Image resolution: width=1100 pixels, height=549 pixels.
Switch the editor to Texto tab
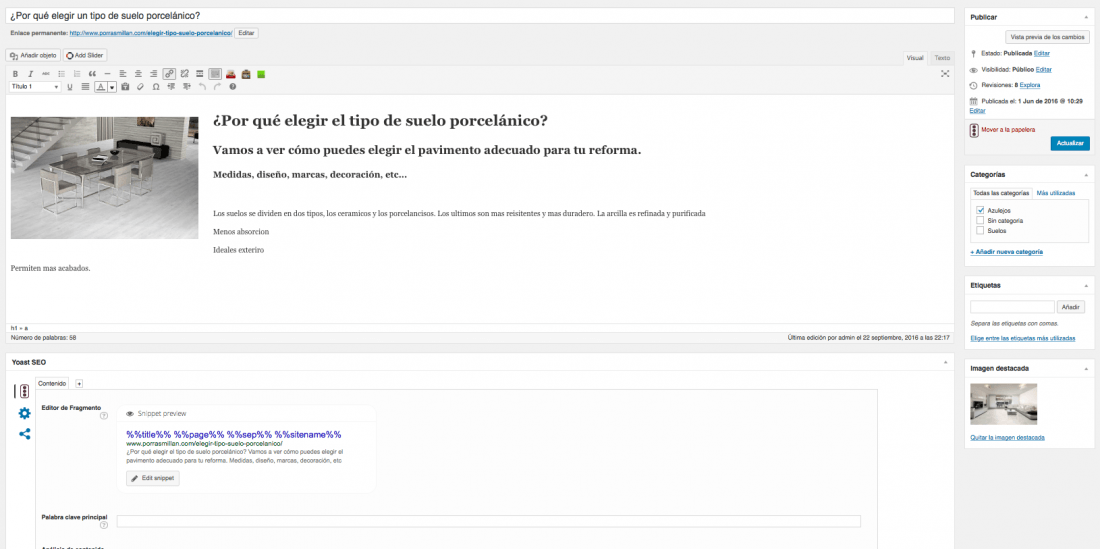coord(942,58)
